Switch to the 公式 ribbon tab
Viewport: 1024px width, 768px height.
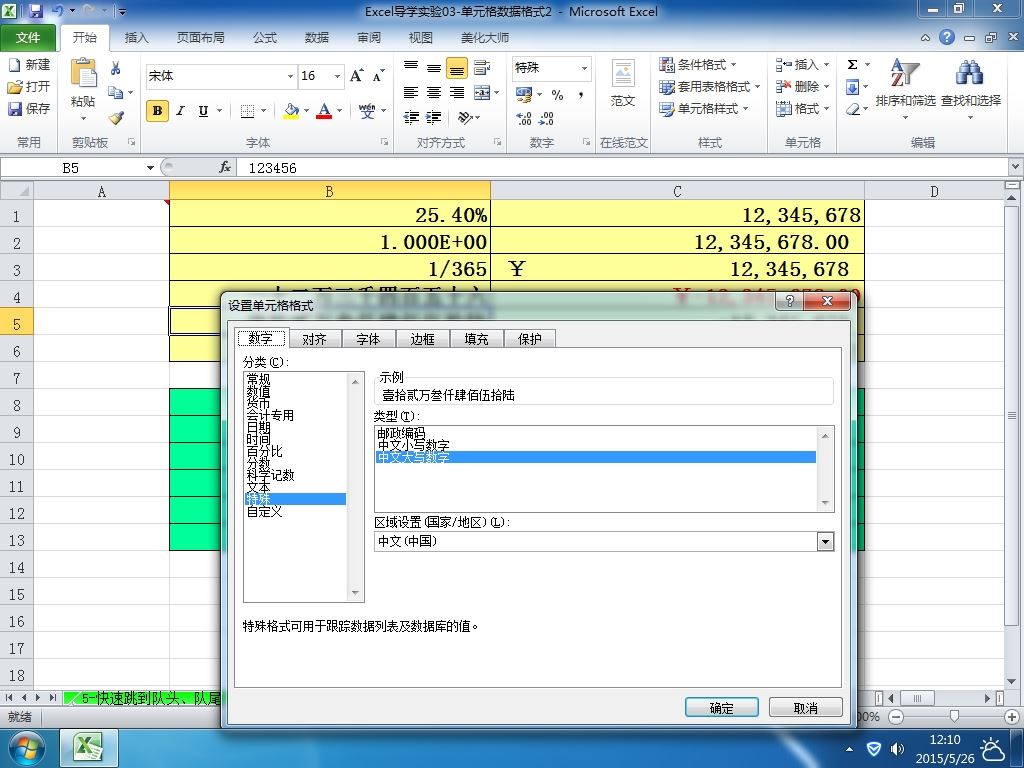264,37
